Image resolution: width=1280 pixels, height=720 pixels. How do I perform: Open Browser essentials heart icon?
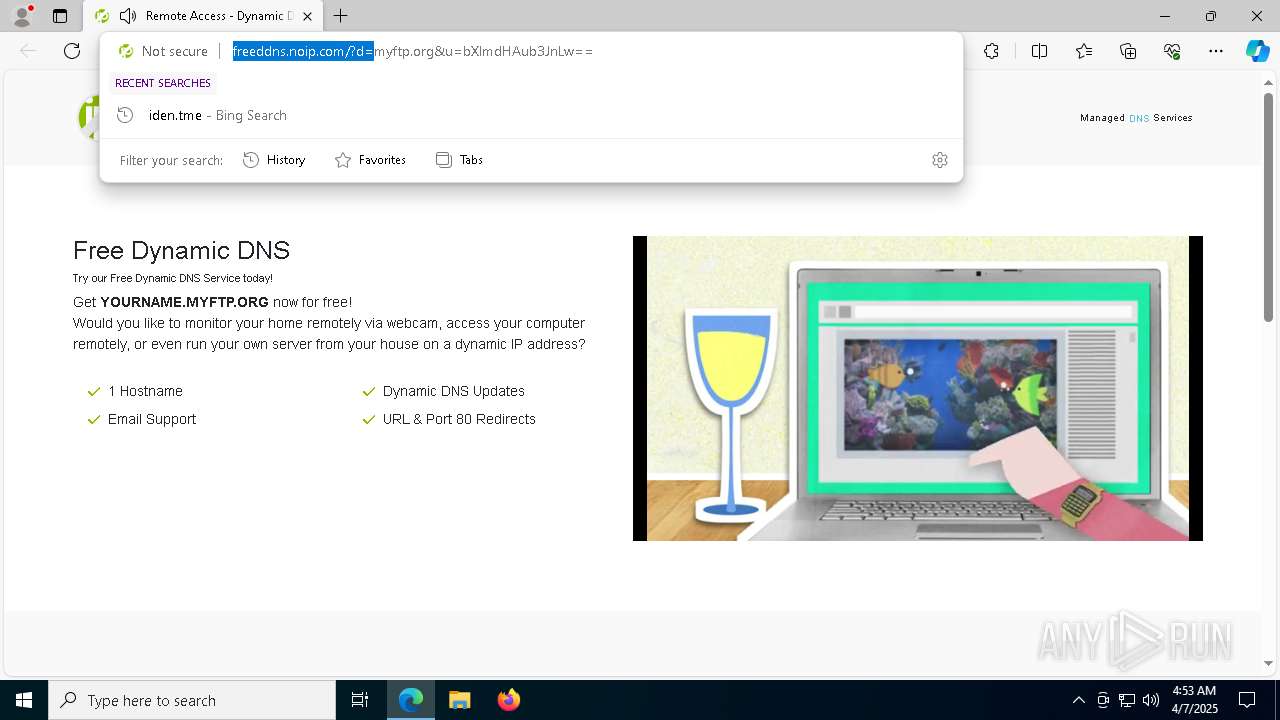click(x=1172, y=51)
